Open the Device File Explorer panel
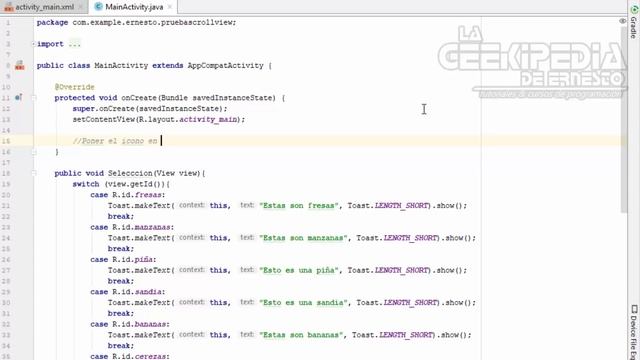Image resolution: width=640 pixels, height=360 pixels. pos(634,331)
